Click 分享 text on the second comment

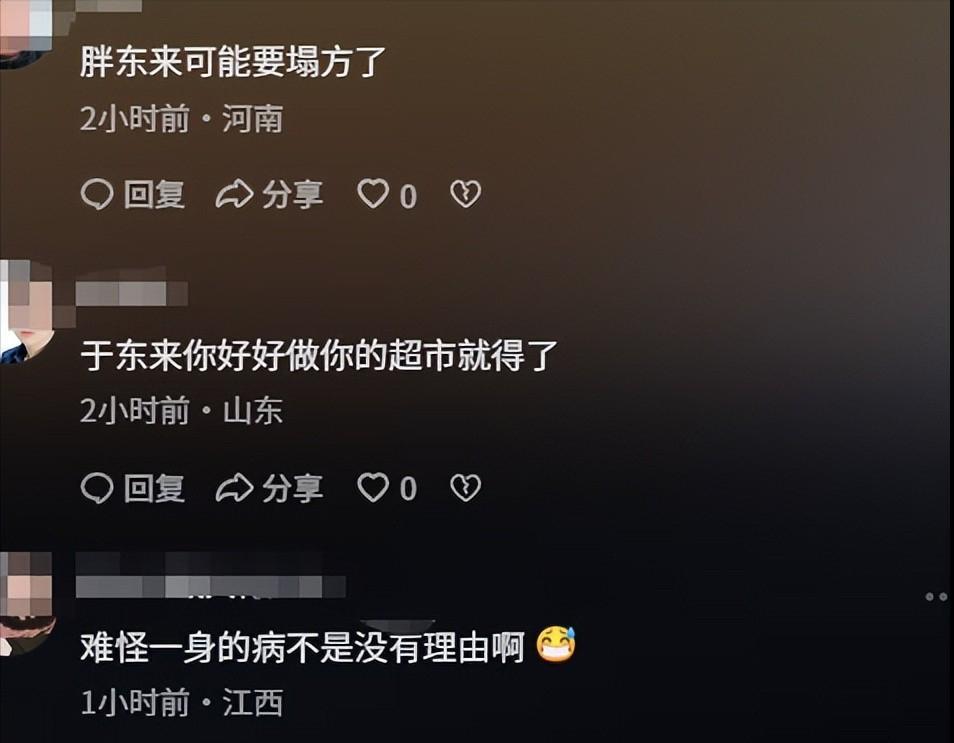(x=293, y=488)
